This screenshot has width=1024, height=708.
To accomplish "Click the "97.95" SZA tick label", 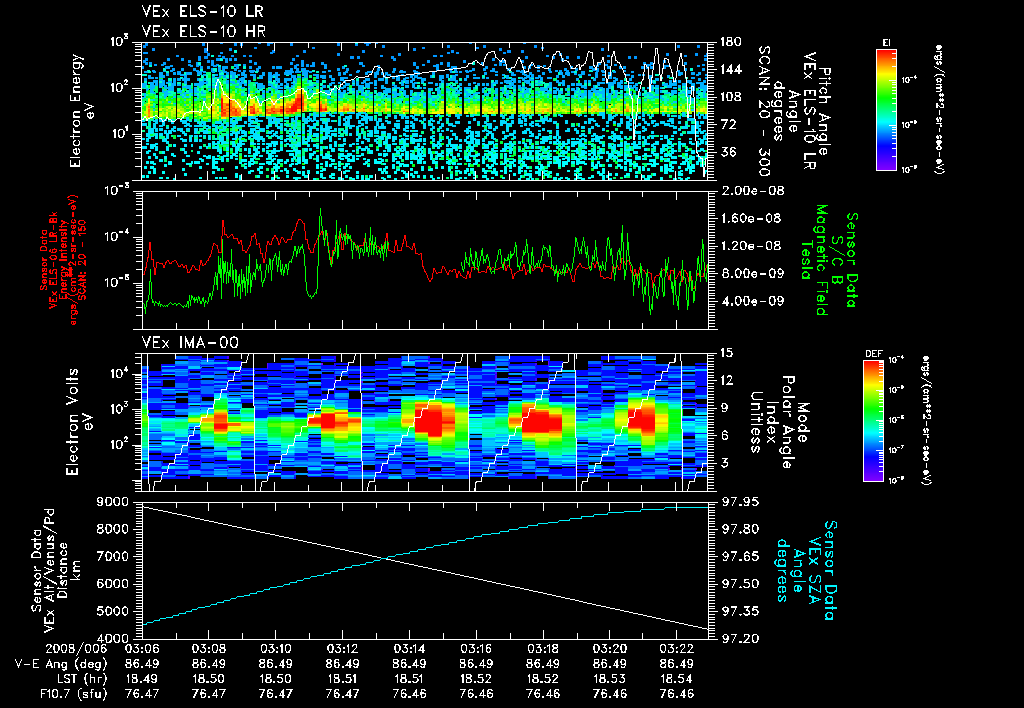I will coord(739,502).
